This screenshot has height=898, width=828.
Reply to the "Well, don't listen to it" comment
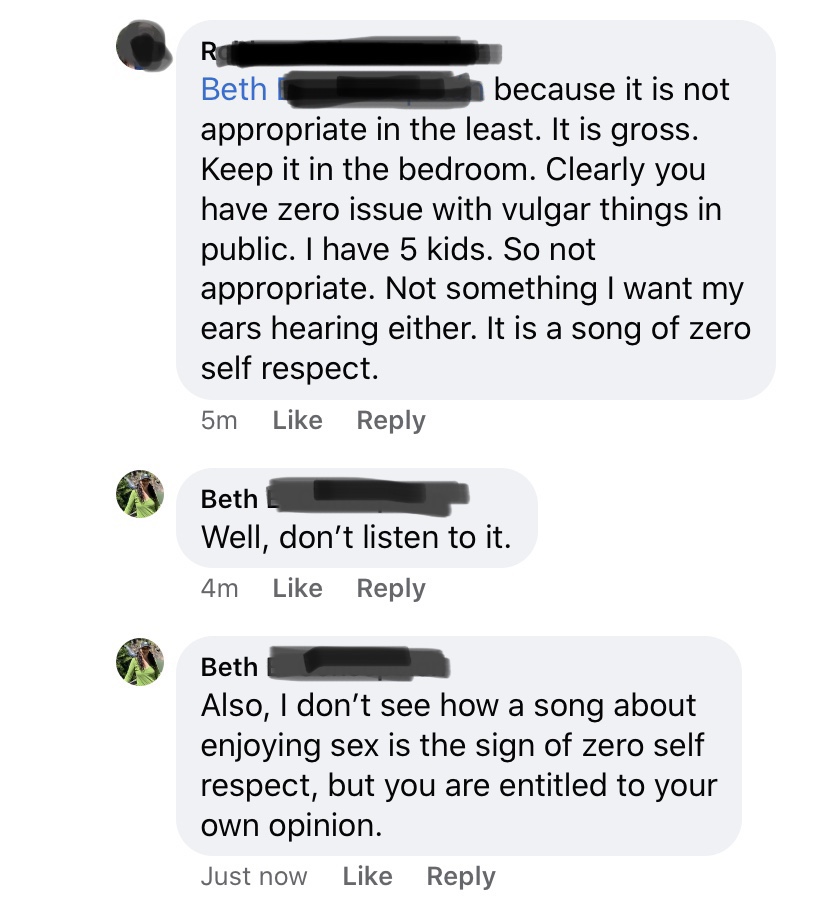(x=391, y=589)
